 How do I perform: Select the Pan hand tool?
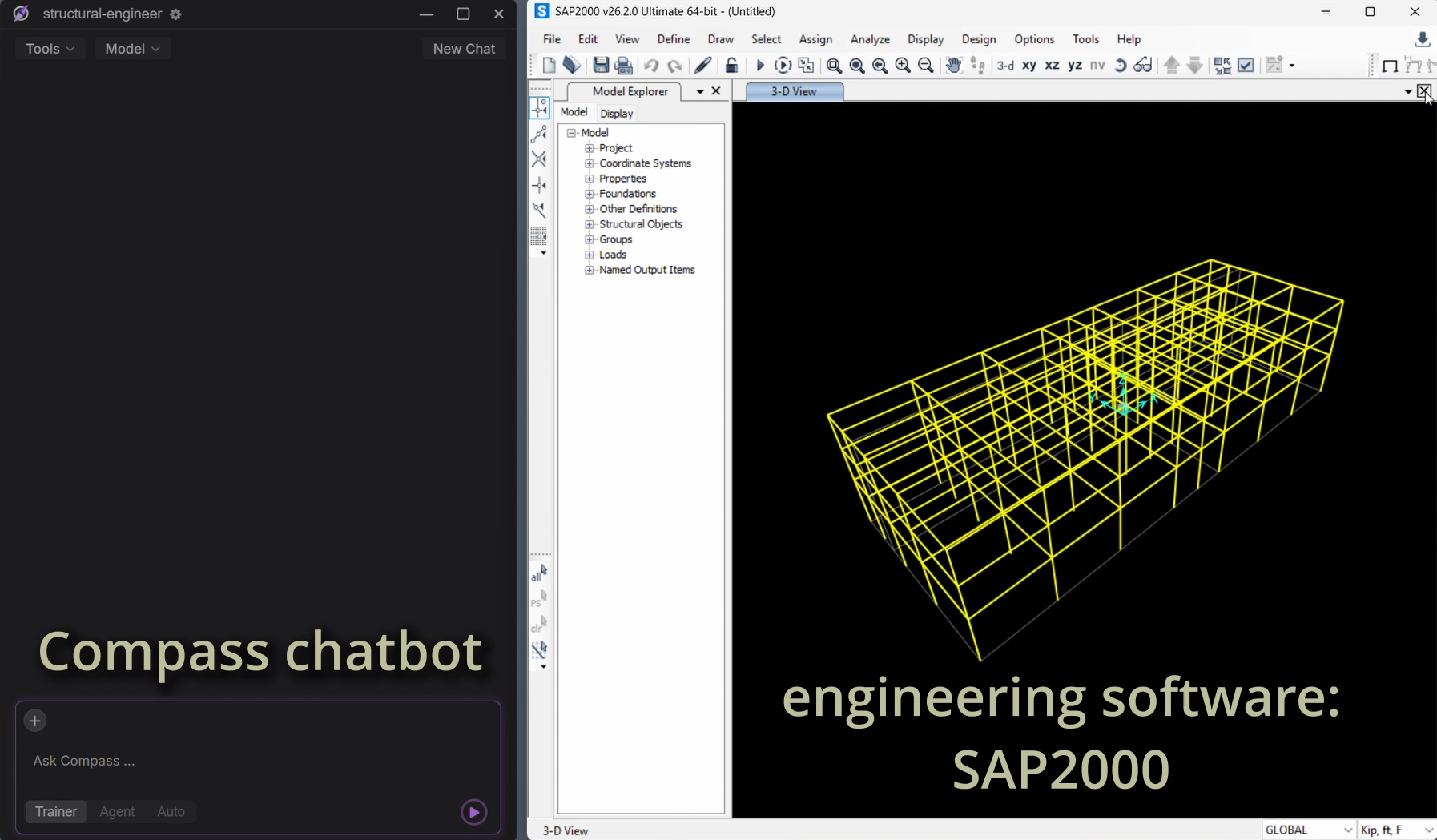point(953,66)
